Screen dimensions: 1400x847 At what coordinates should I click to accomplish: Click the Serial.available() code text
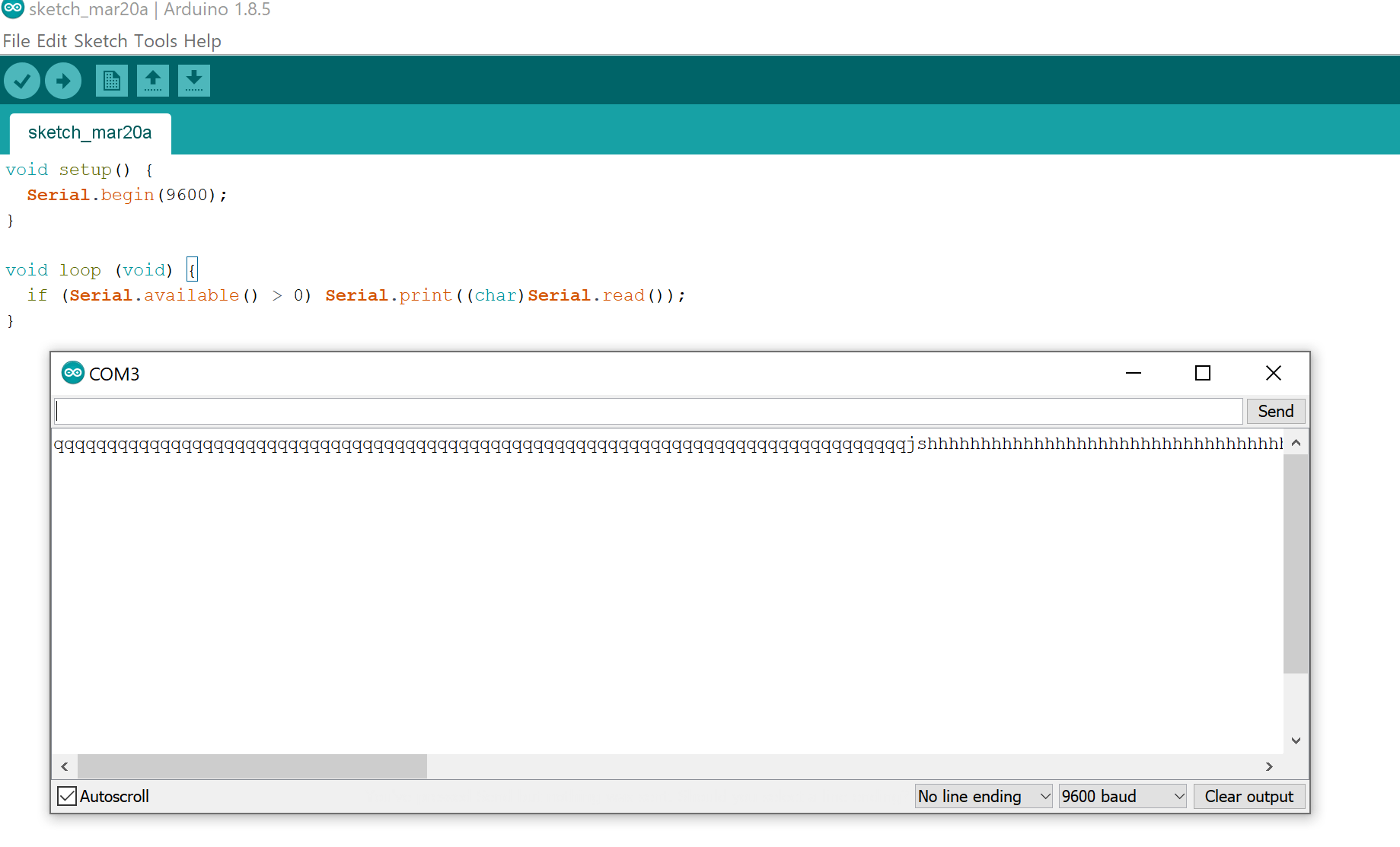(164, 295)
